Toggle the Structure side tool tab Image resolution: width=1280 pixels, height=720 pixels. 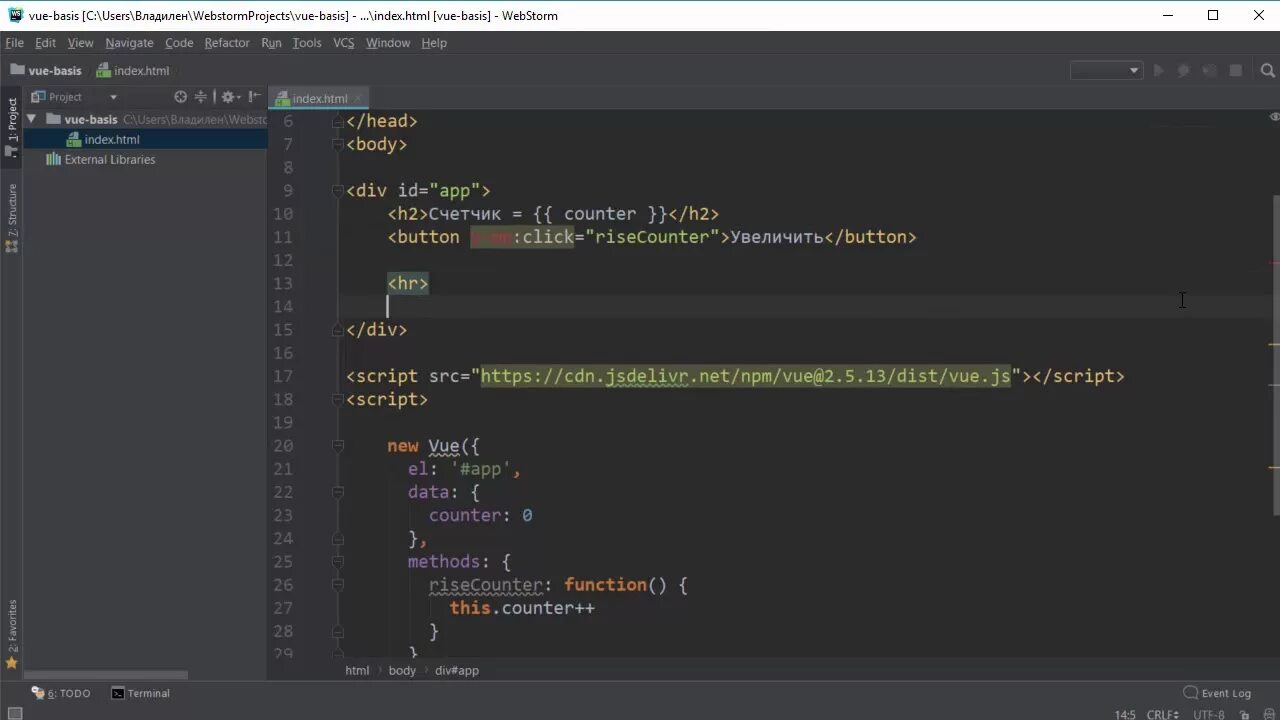(x=12, y=218)
